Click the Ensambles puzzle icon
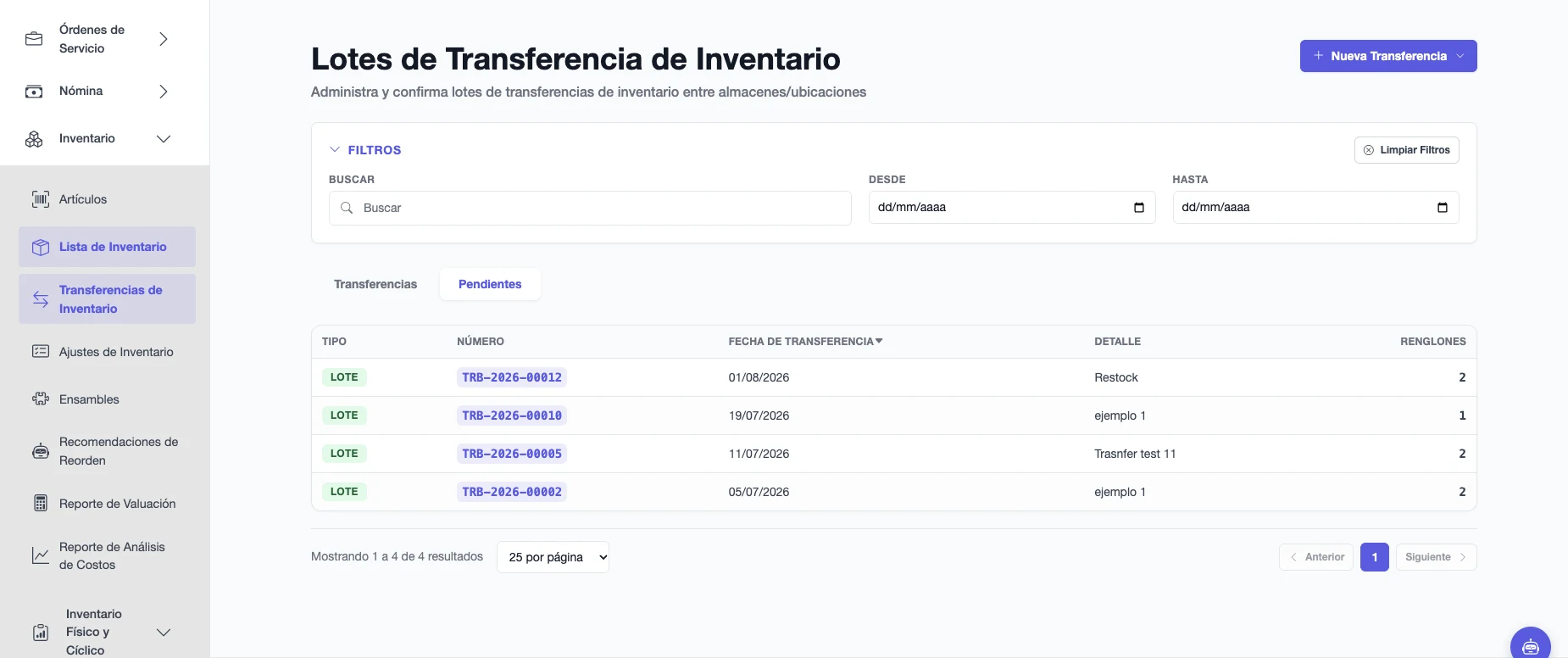1568x658 pixels. click(41, 399)
